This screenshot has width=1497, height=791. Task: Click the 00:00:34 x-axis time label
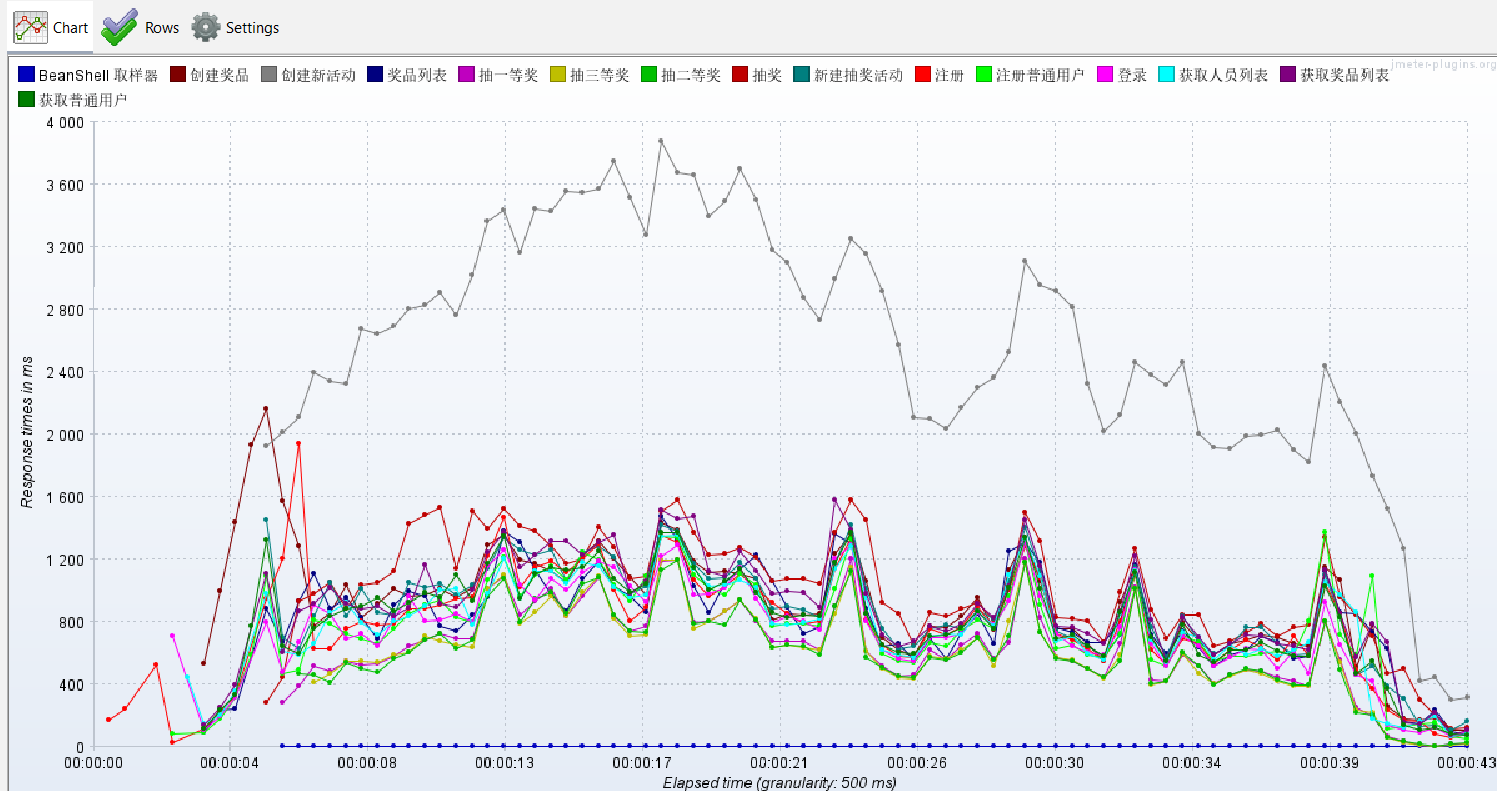point(1193,763)
